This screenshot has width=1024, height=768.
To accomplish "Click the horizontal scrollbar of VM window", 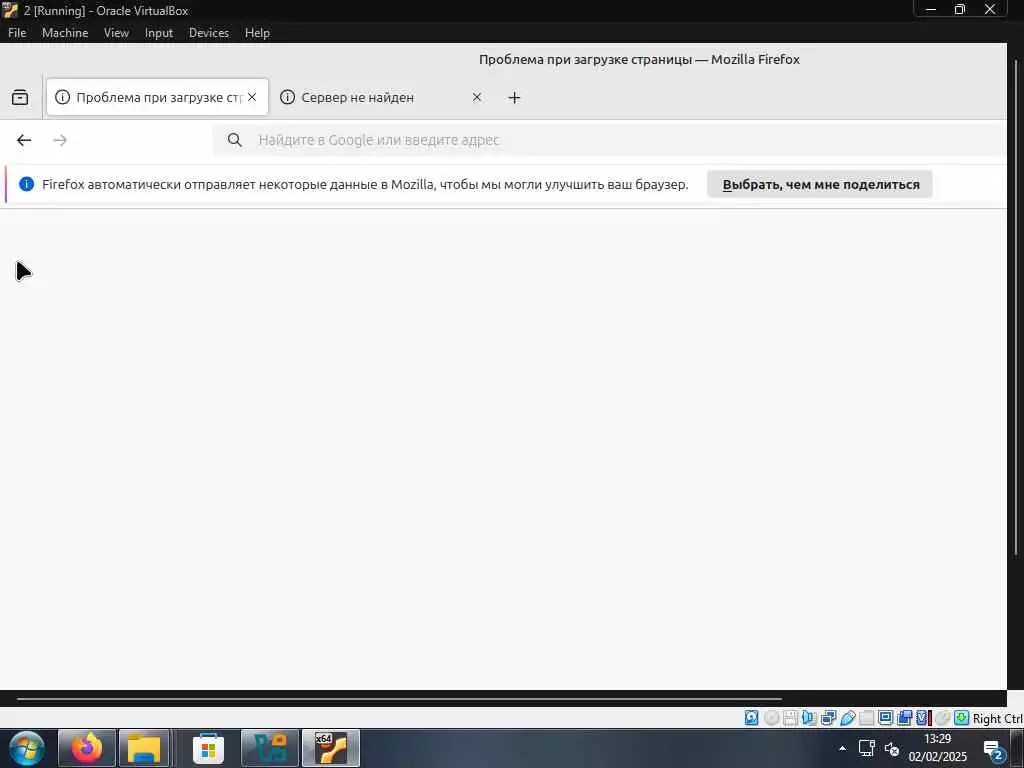I will [399, 698].
